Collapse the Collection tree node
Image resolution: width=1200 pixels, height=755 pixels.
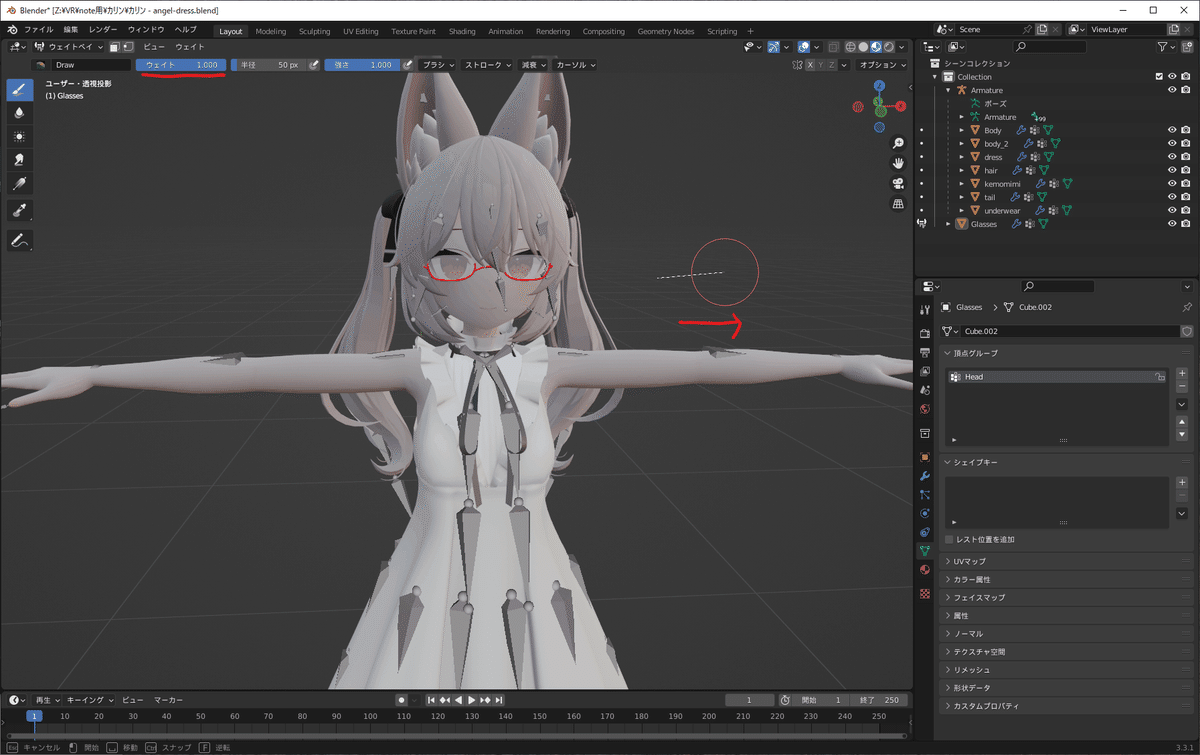(x=936, y=77)
